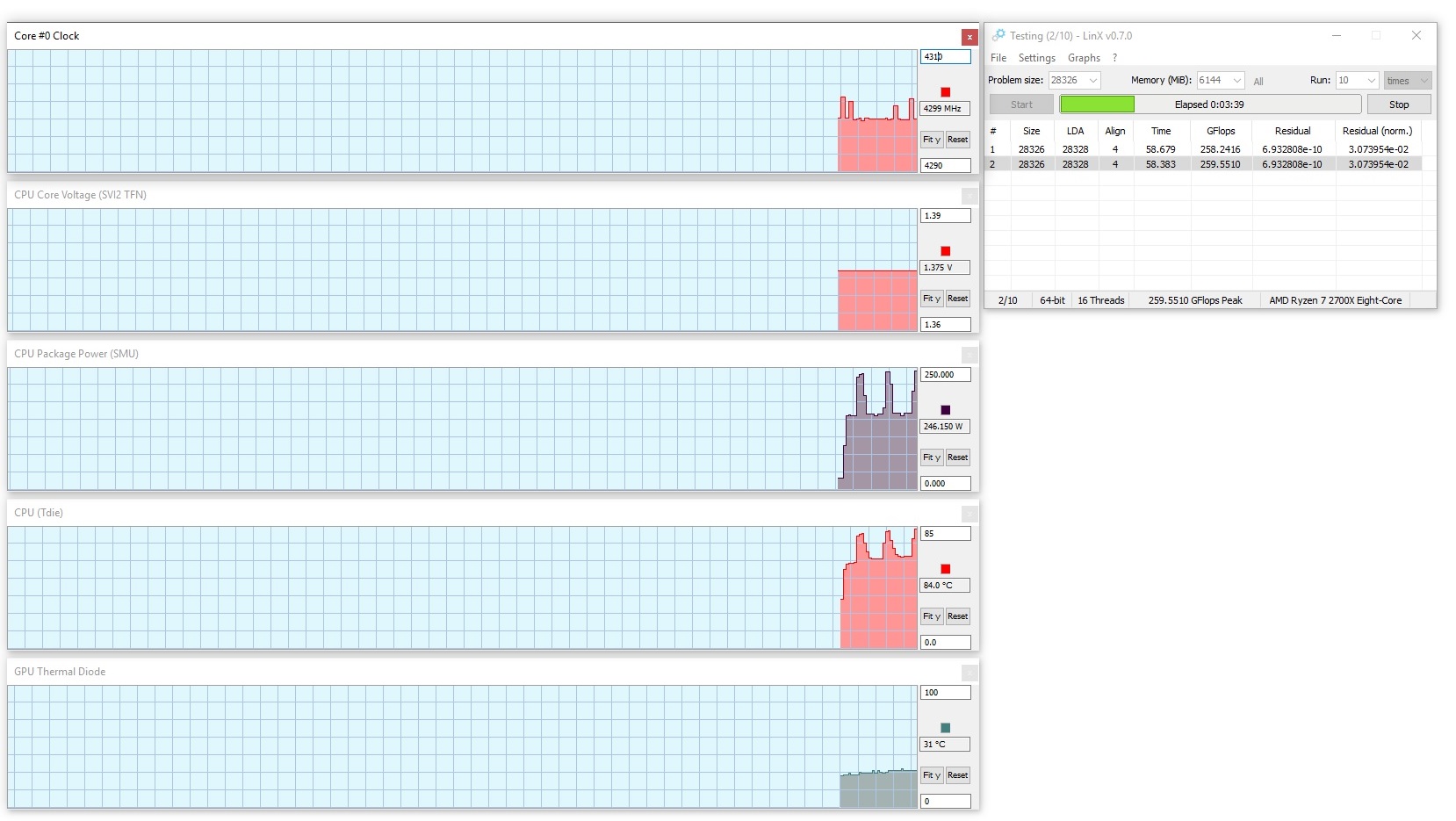The height and width of the screenshot is (821, 1456).
Task: Select the second result row in table
Action: (x=1205, y=164)
